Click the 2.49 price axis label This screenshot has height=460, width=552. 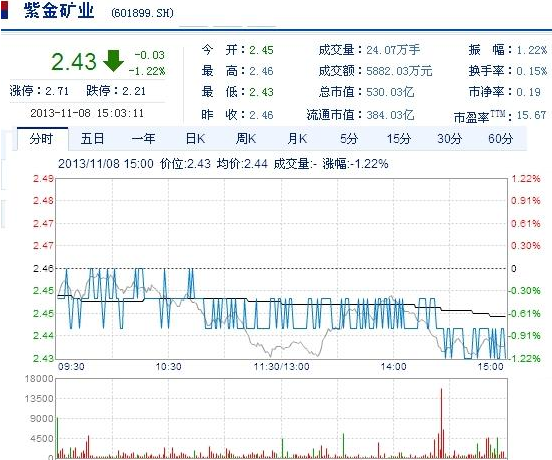[43, 178]
